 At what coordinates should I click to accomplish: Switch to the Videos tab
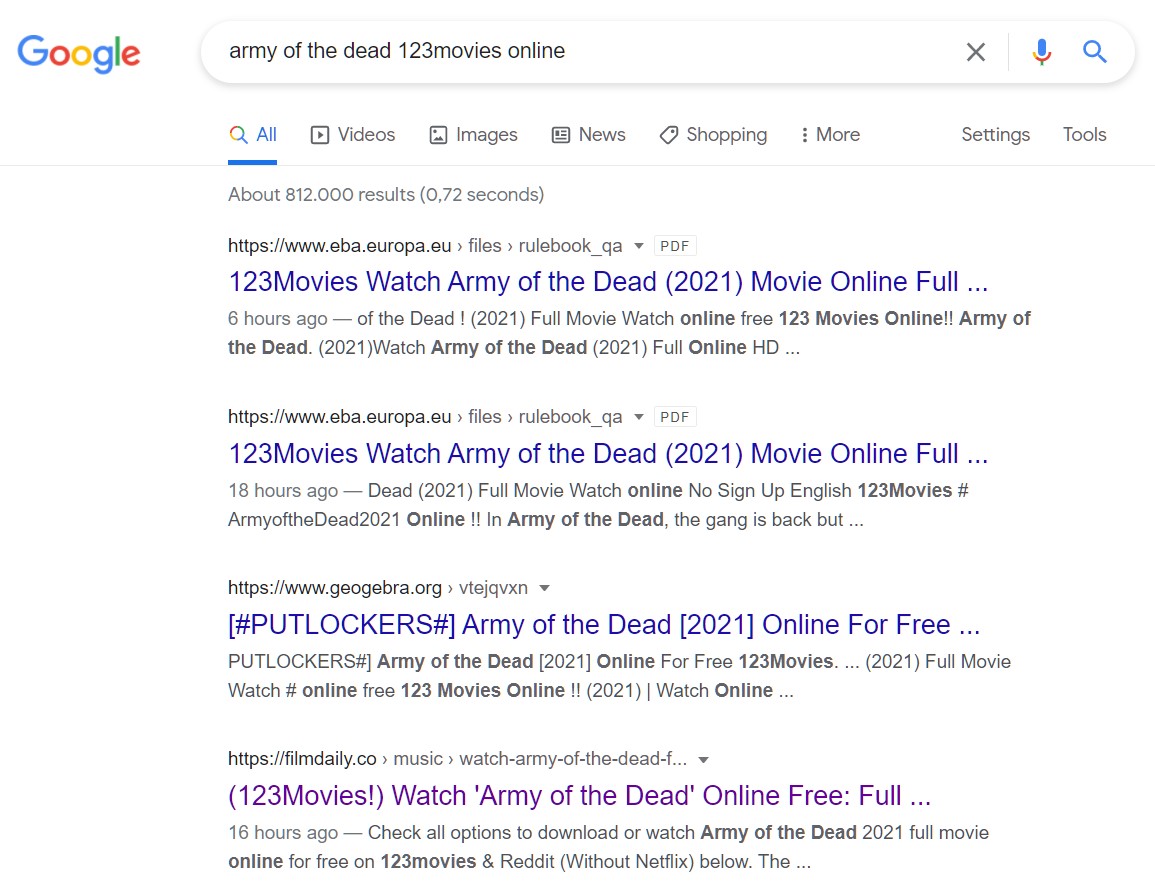click(x=353, y=135)
